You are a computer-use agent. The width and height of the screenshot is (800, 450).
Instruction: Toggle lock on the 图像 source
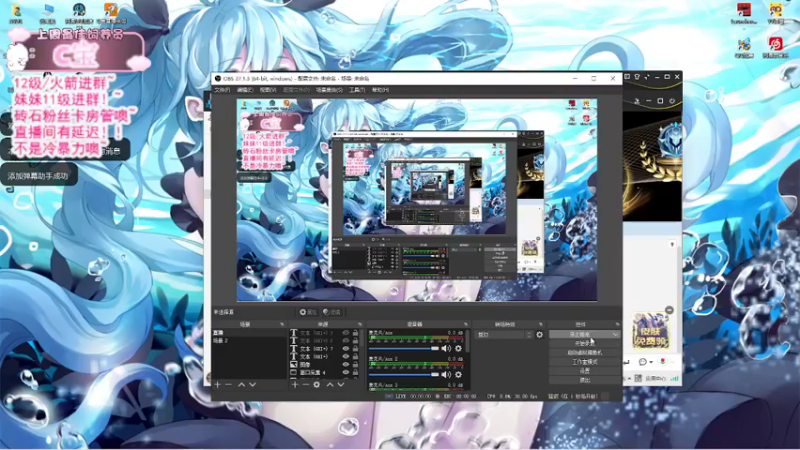point(355,365)
